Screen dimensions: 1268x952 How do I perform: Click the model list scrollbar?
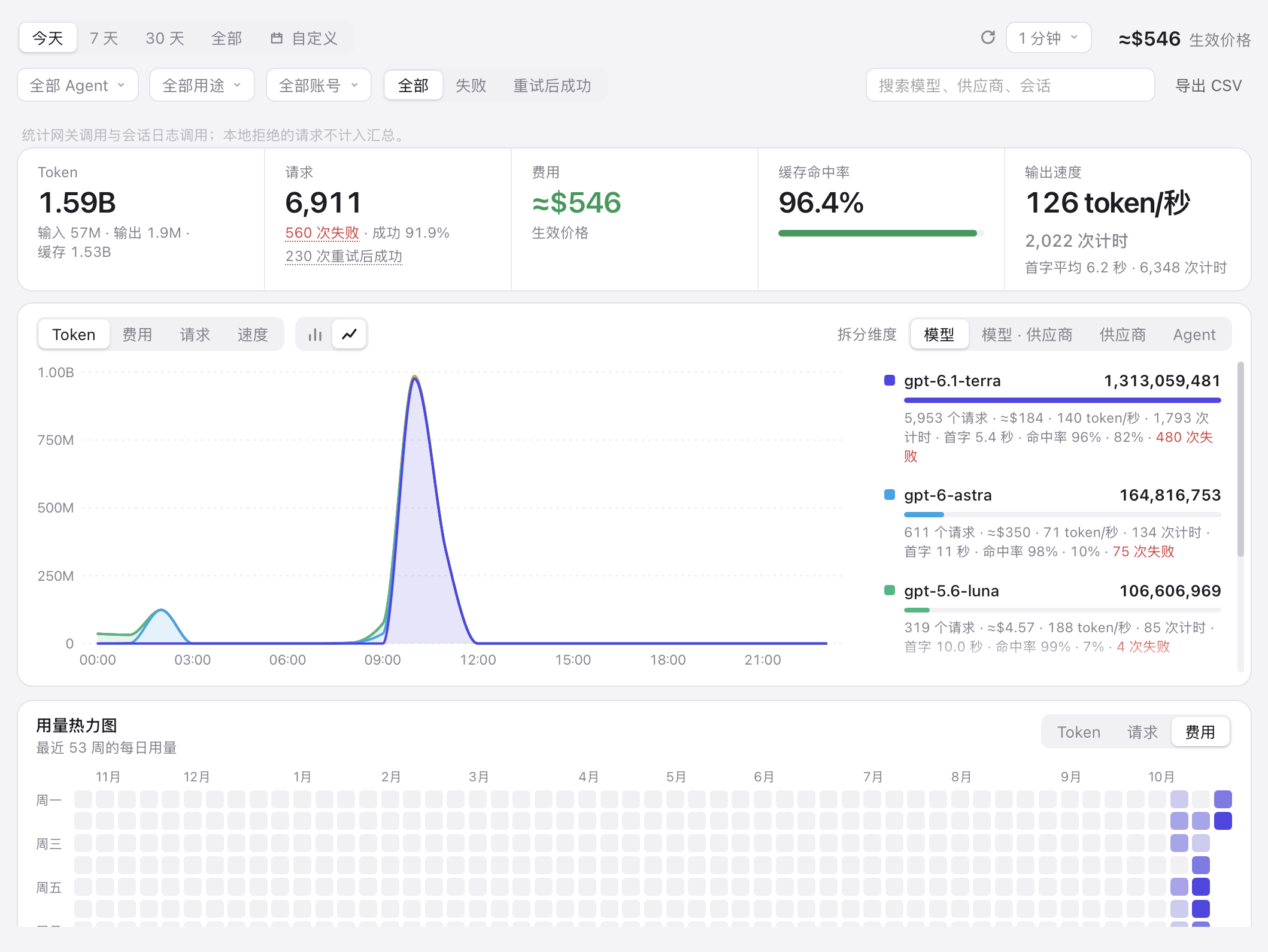click(1240, 459)
